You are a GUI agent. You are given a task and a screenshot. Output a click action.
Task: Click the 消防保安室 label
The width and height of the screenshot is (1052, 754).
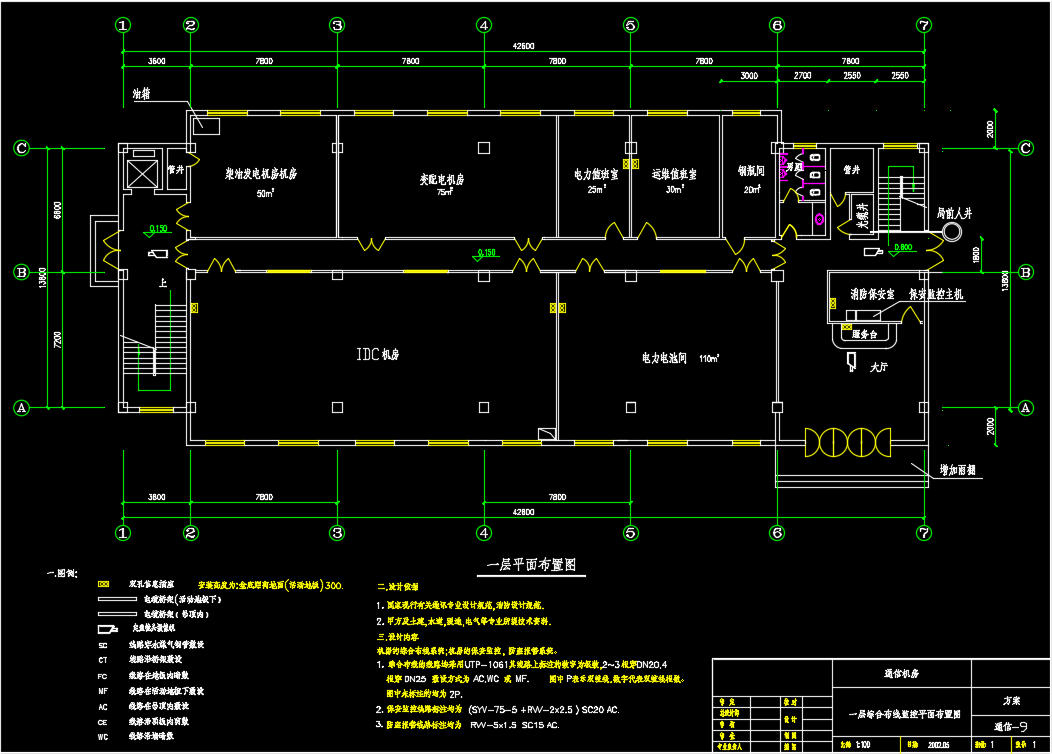[x=872, y=294]
